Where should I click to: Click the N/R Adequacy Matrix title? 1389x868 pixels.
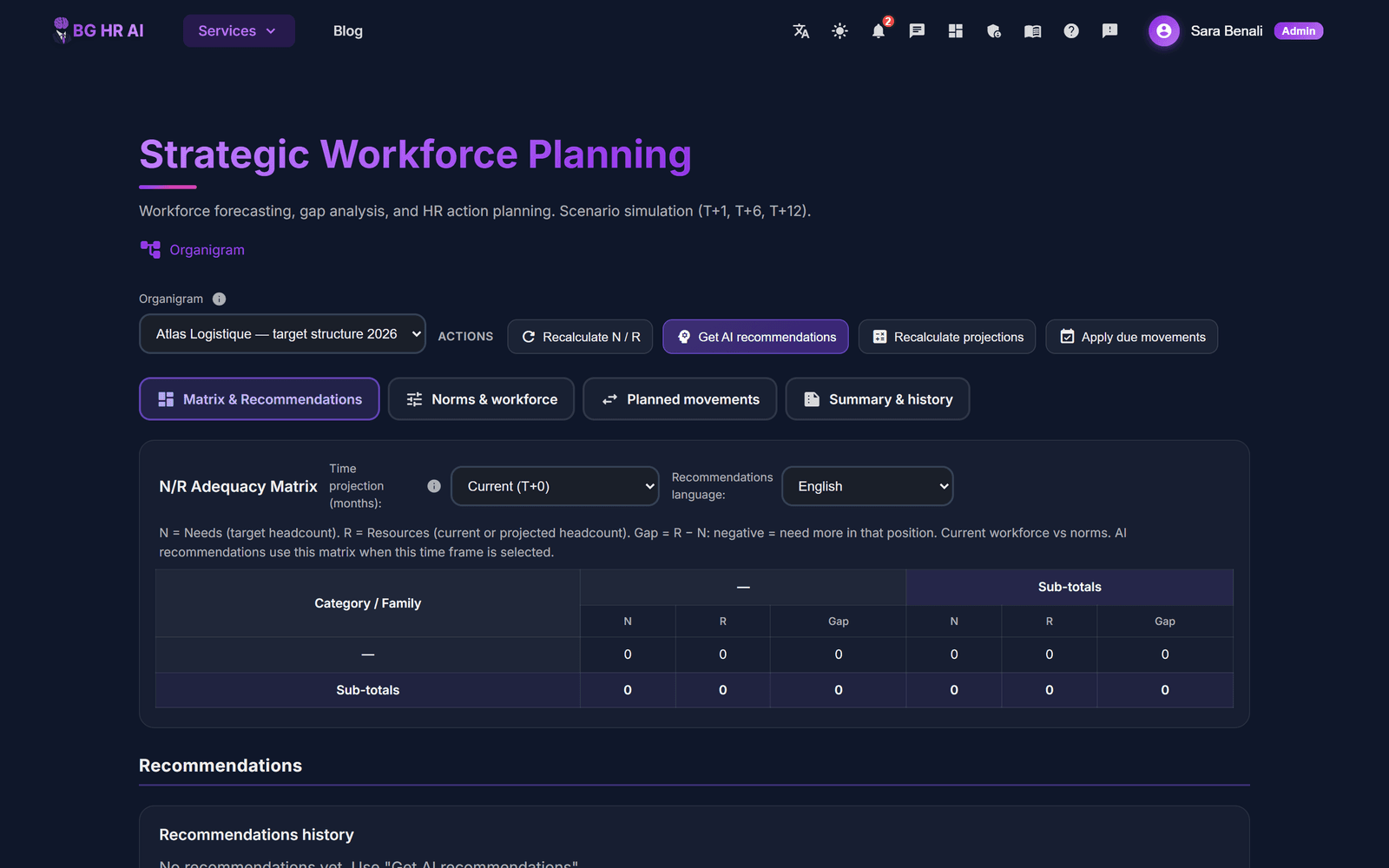point(238,487)
